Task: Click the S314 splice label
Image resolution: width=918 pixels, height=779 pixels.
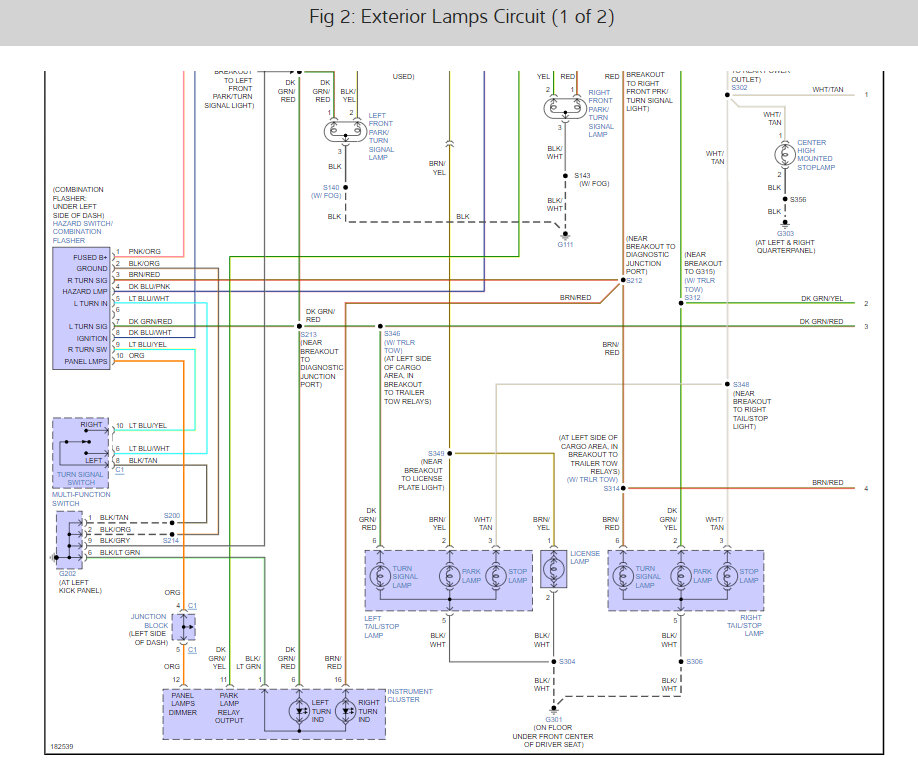Action: click(612, 488)
